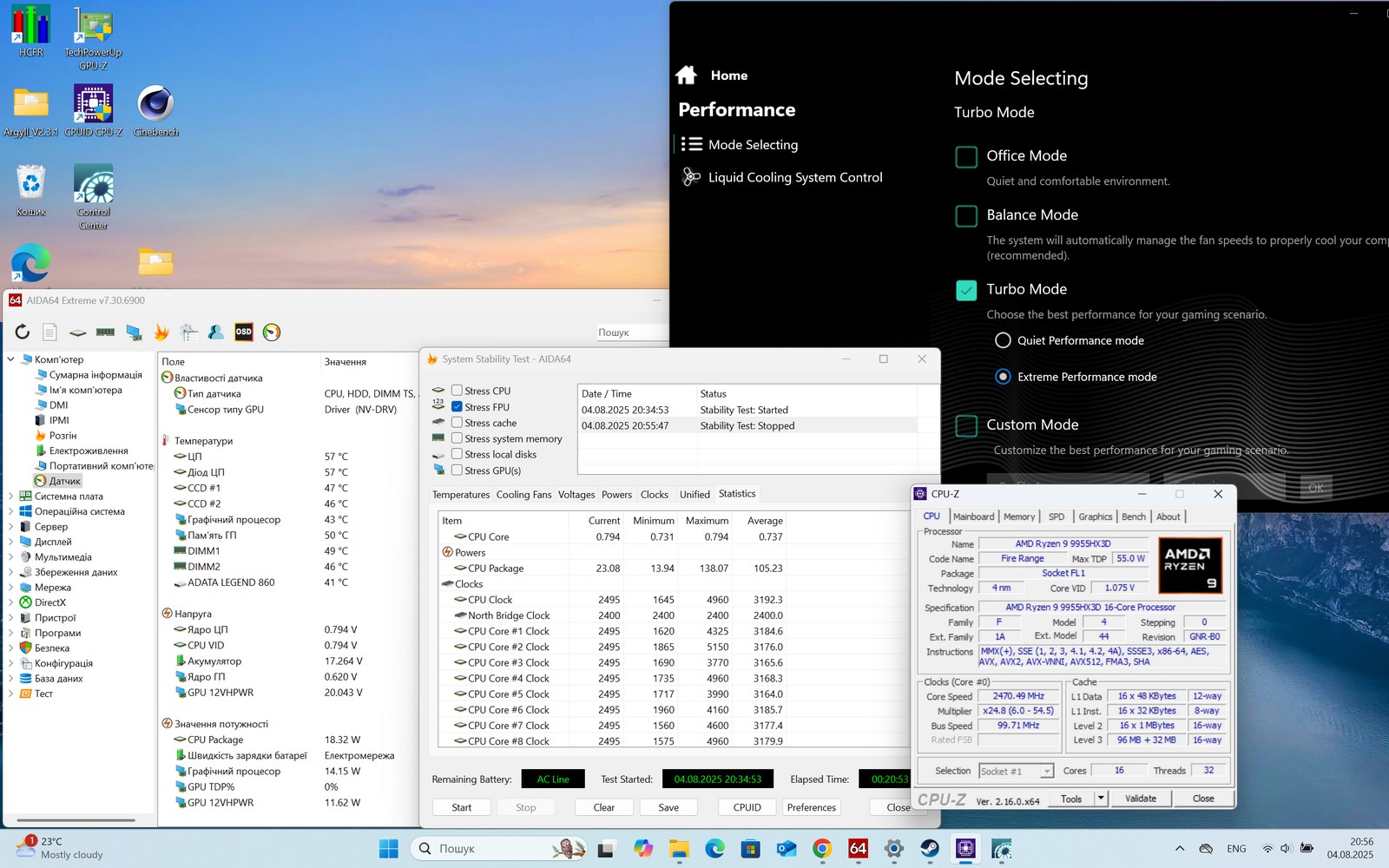This screenshot has height=868, width=1389.
Task: Click the taskbar Пошук search box
Action: pyautogui.click(x=499, y=848)
